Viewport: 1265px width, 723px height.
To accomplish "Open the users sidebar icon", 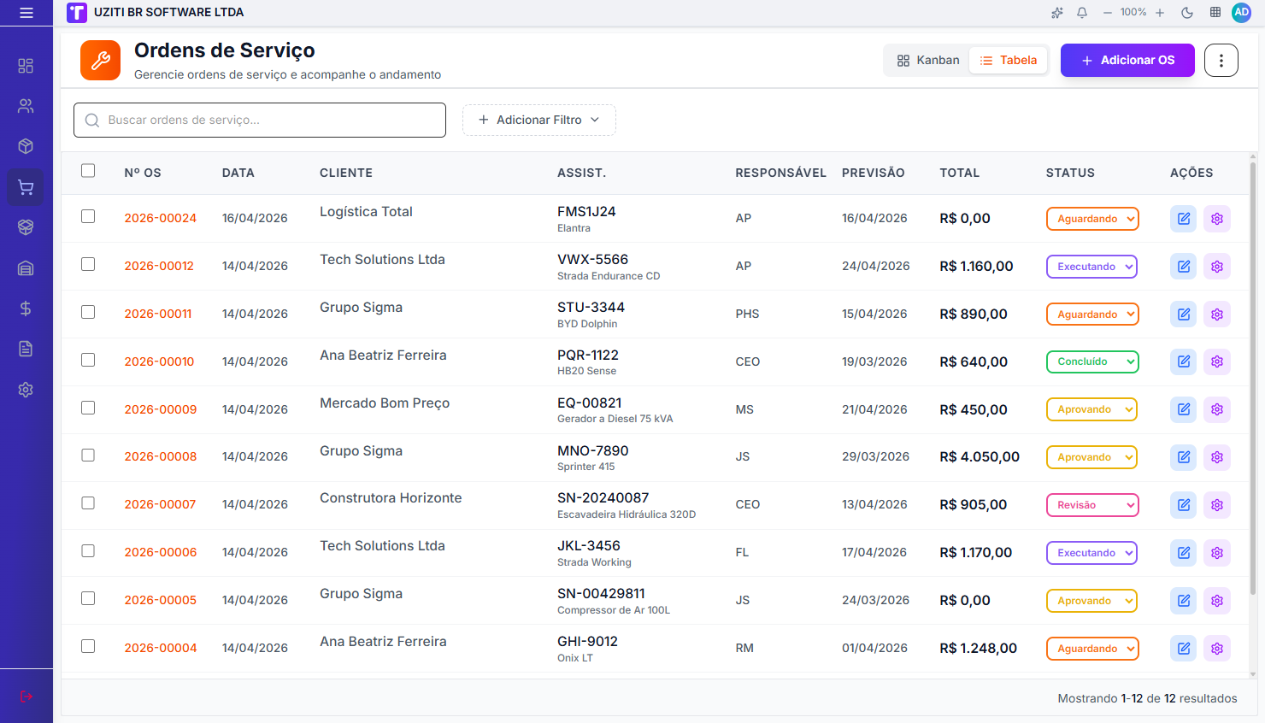I will tap(26, 106).
